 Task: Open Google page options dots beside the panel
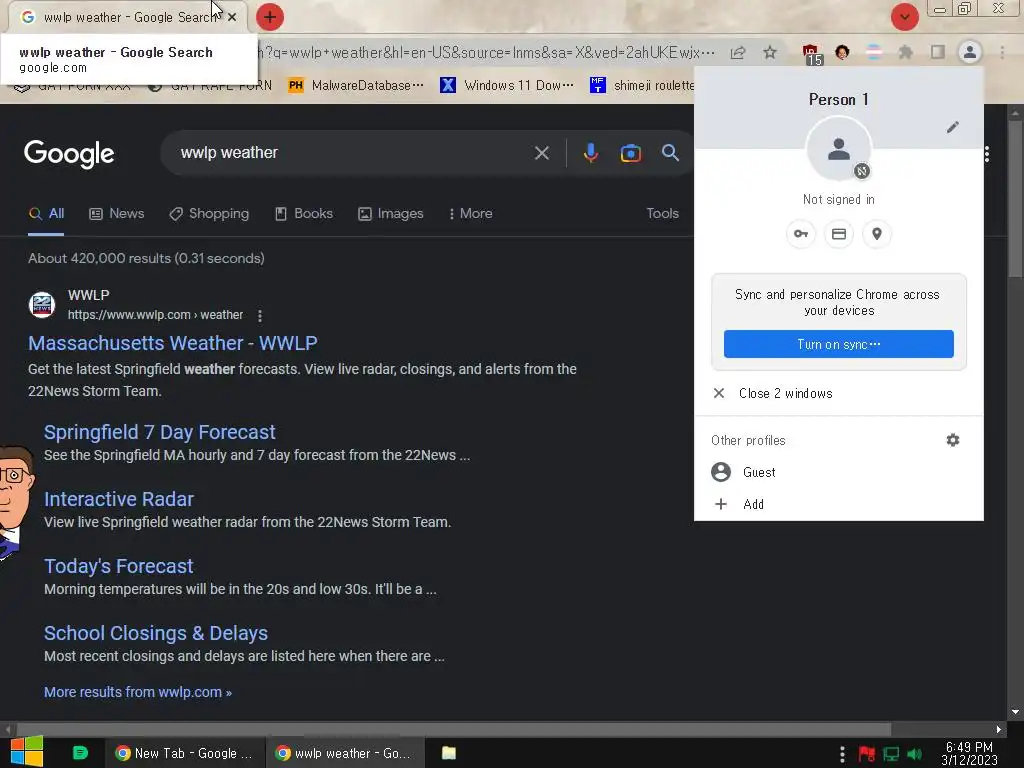[x=987, y=154]
